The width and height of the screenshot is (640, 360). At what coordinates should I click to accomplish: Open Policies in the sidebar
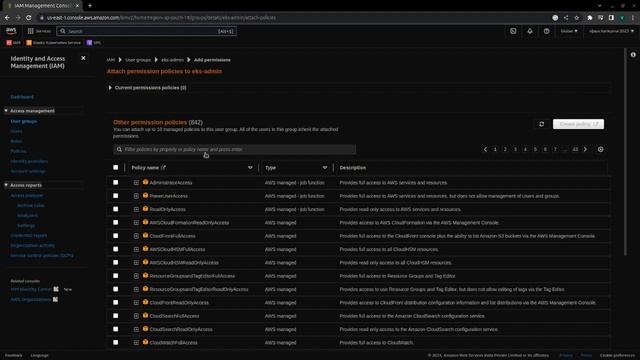18,151
